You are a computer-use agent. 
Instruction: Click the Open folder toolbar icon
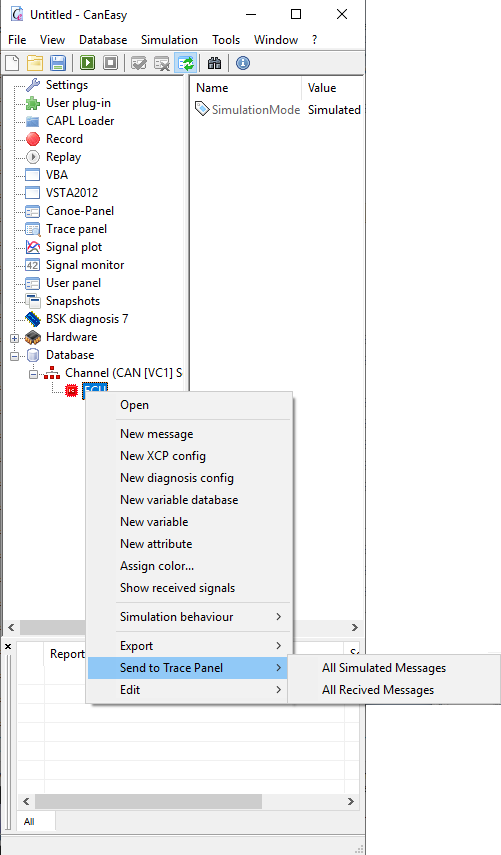pos(35,63)
